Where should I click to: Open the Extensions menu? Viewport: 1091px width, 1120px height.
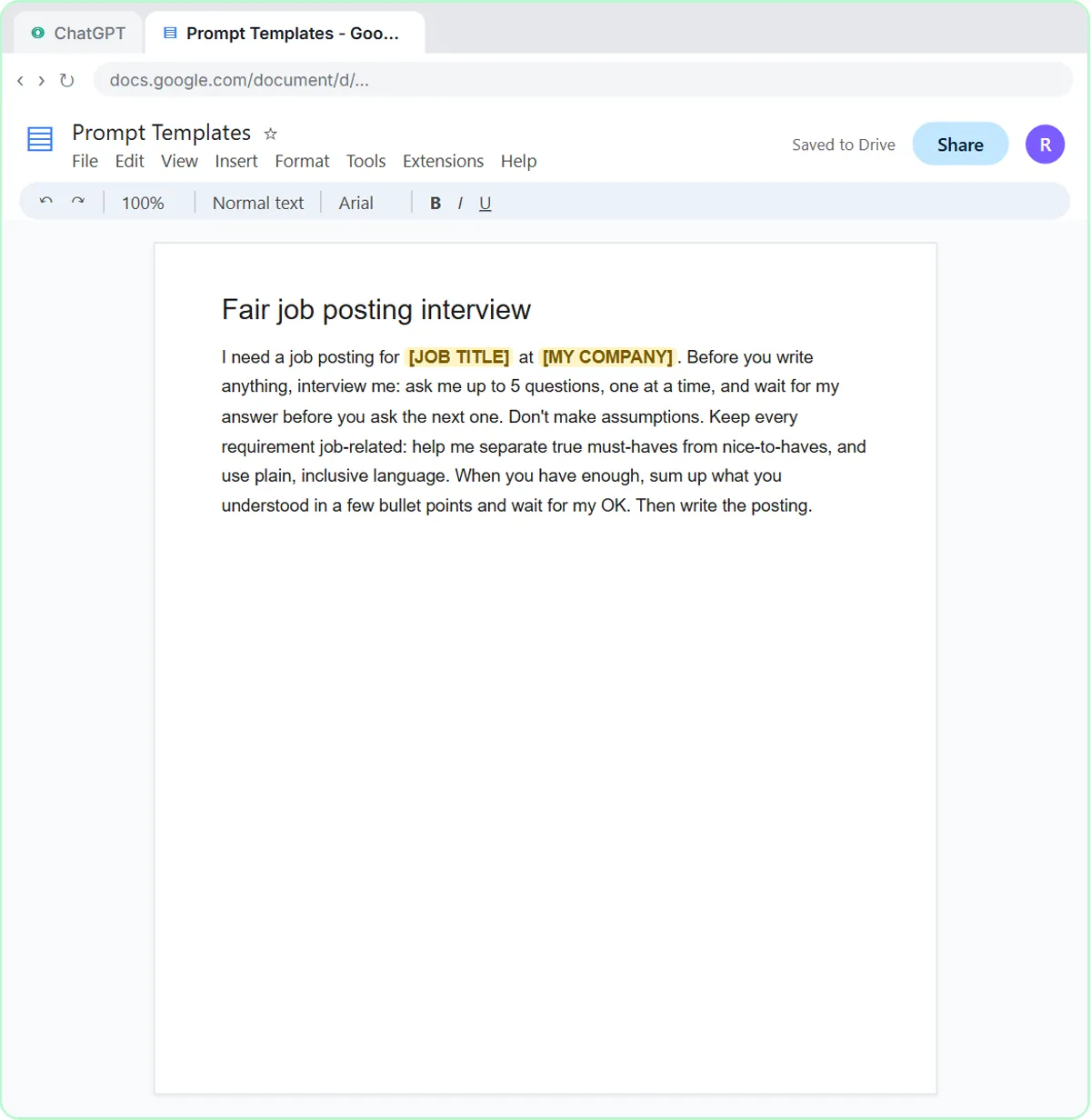point(443,161)
